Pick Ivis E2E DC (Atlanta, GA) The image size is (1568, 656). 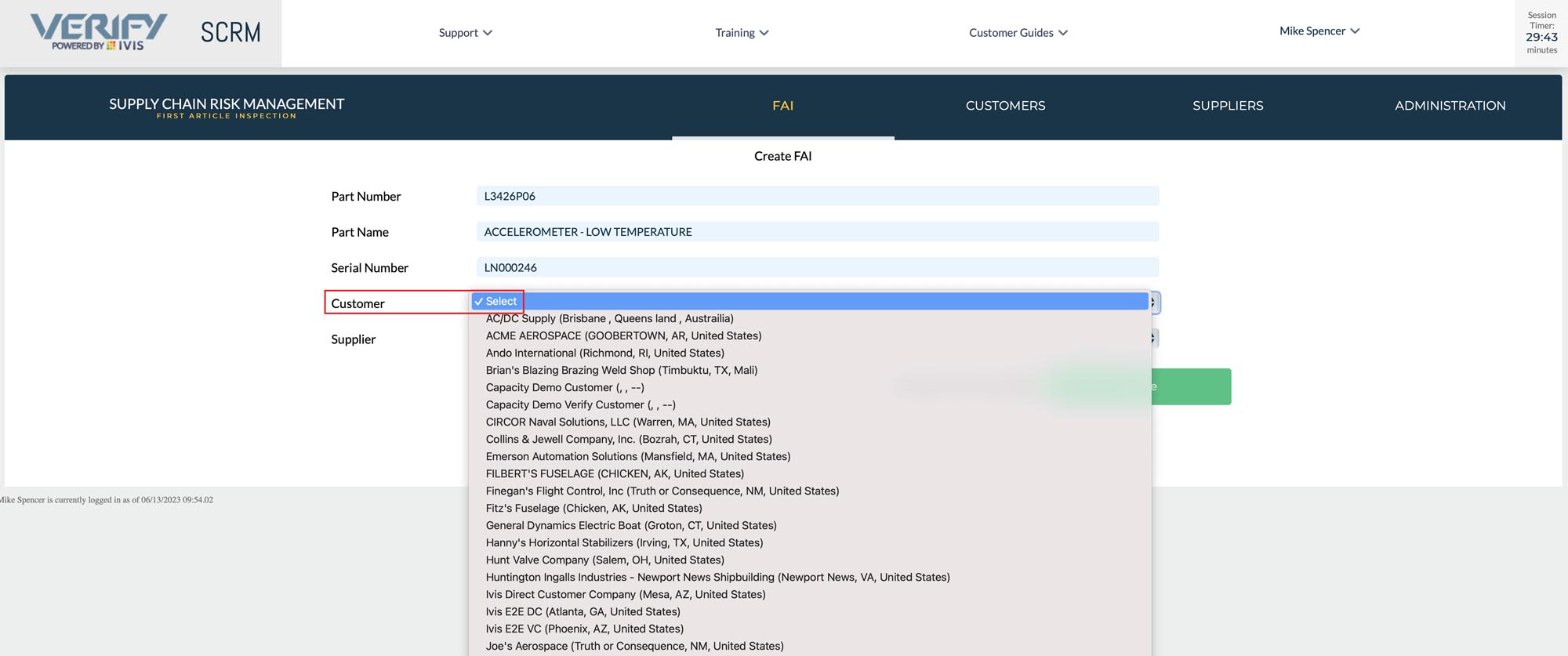811,611
